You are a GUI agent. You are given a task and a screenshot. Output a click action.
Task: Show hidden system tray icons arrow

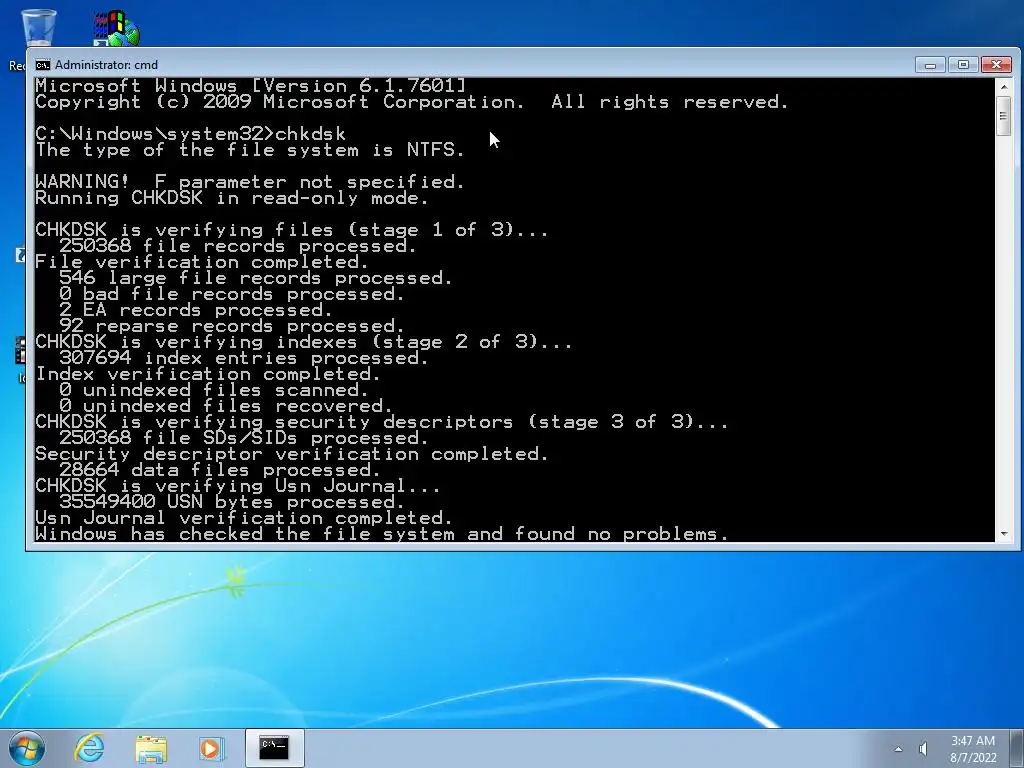click(899, 749)
